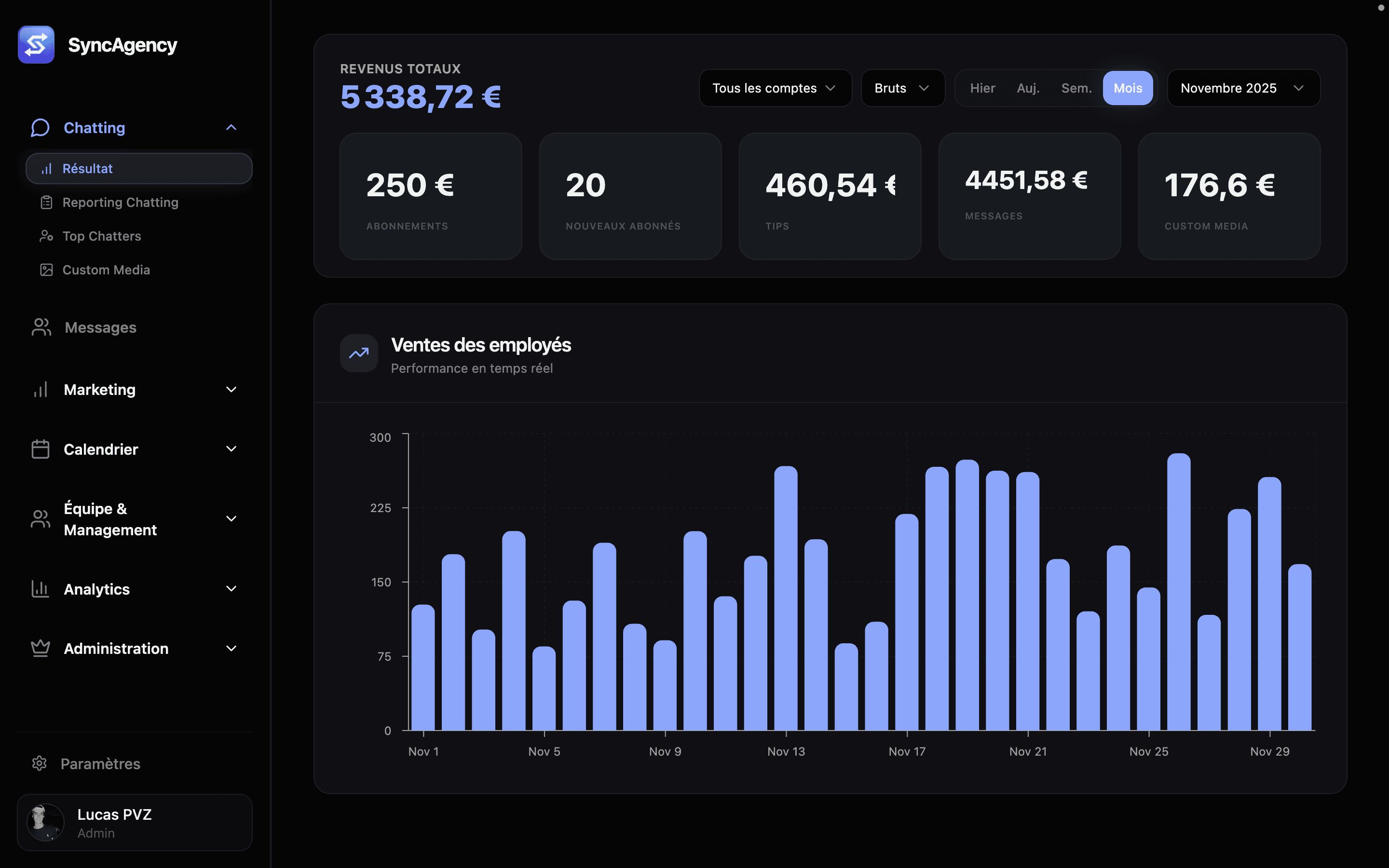
Task: Click the Lucas PVZ profile avatar
Action: 45,822
